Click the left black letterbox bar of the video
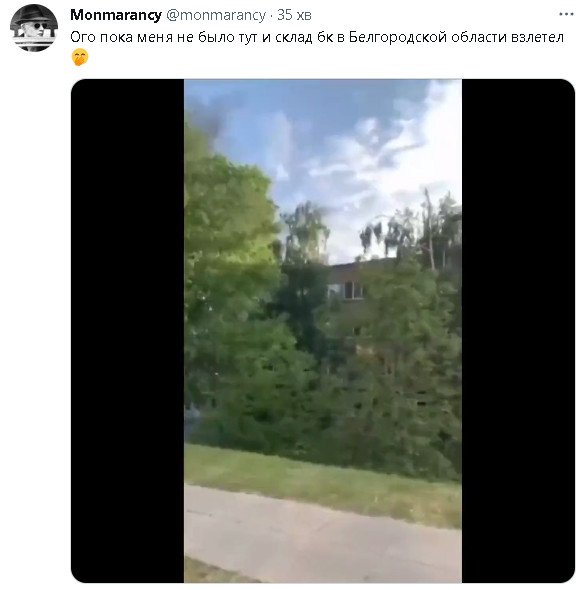 click(x=128, y=331)
